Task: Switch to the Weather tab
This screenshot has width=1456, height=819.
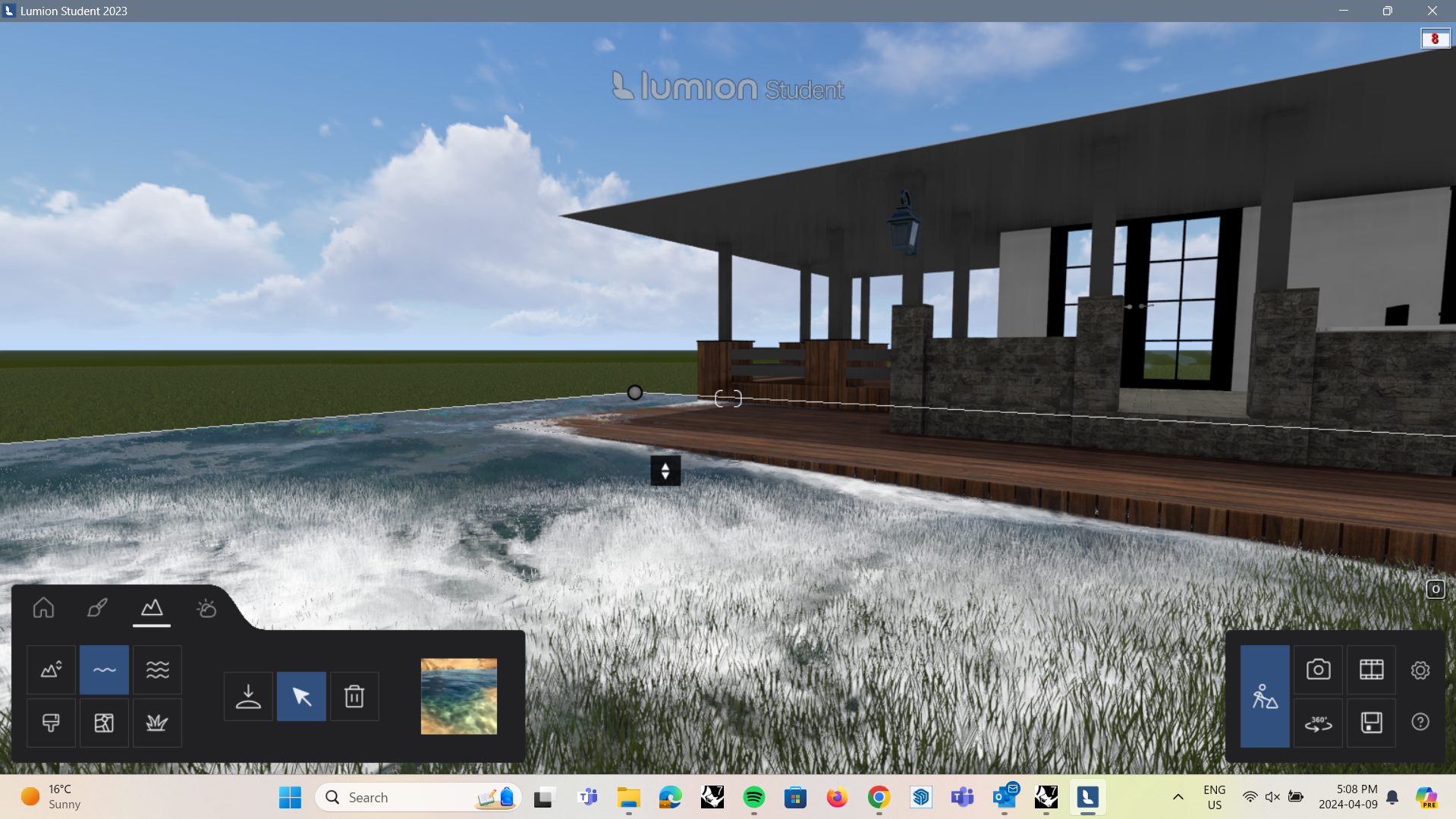Action: click(206, 608)
